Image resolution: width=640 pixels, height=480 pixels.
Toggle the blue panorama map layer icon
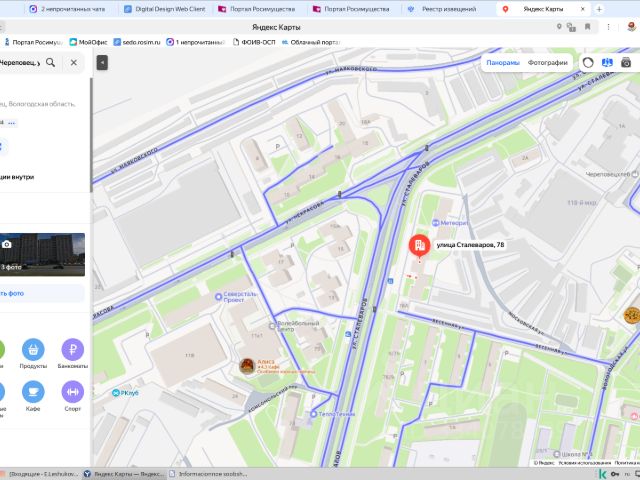607,62
